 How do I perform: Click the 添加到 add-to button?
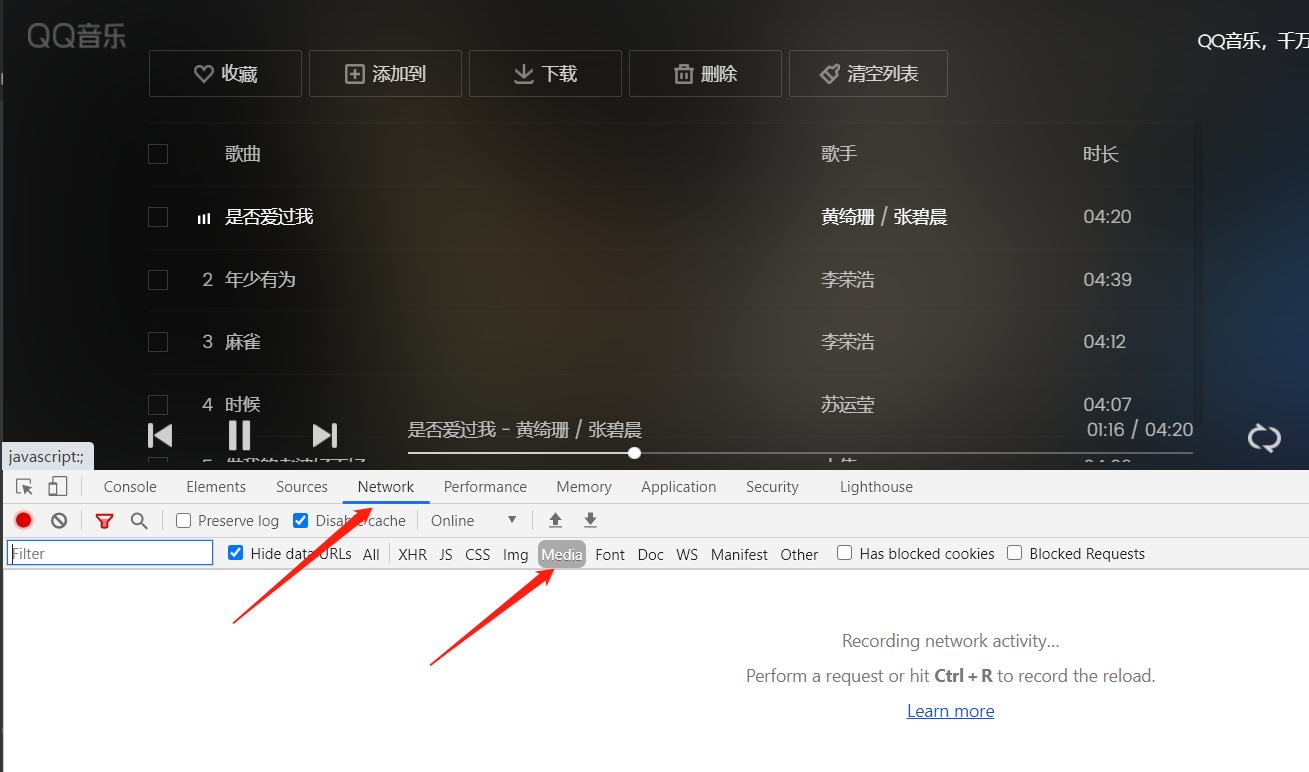385,74
